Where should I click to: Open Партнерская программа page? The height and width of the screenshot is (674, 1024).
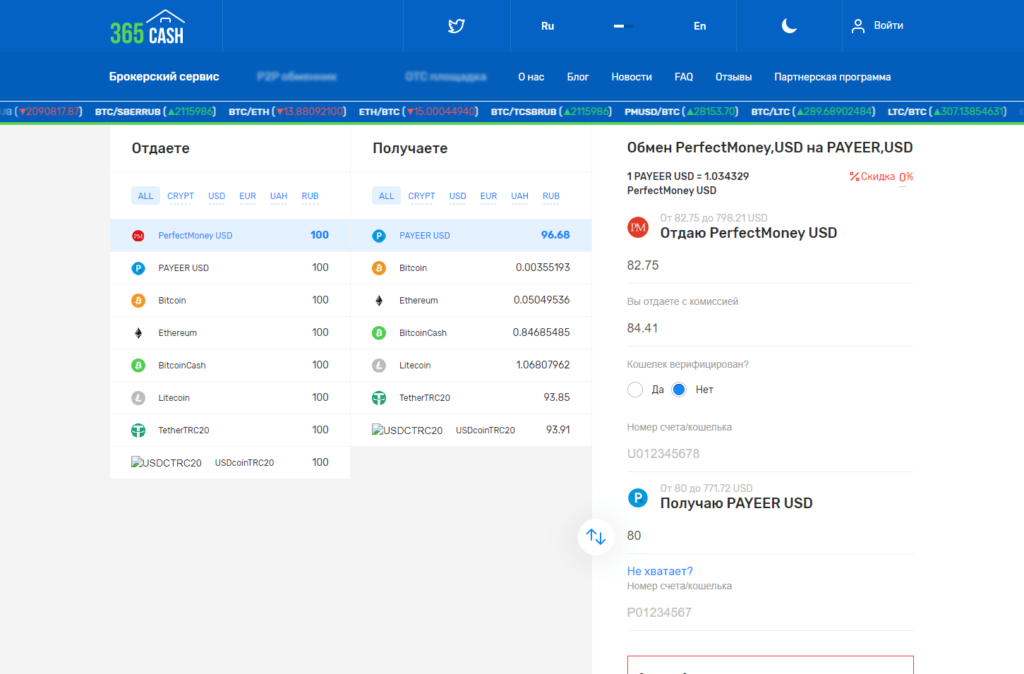[833, 77]
